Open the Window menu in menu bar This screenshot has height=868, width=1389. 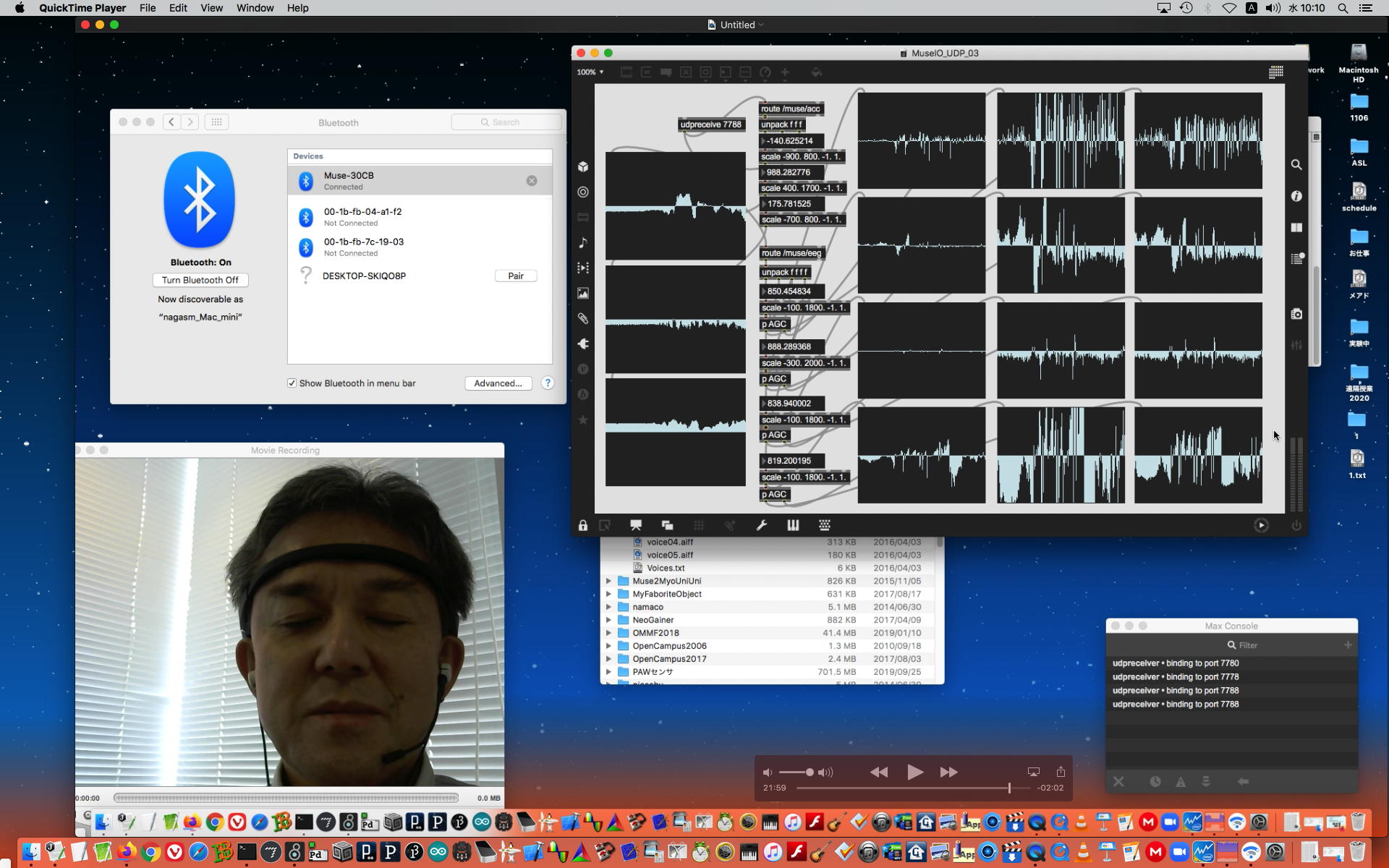pyautogui.click(x=255, y=8)
